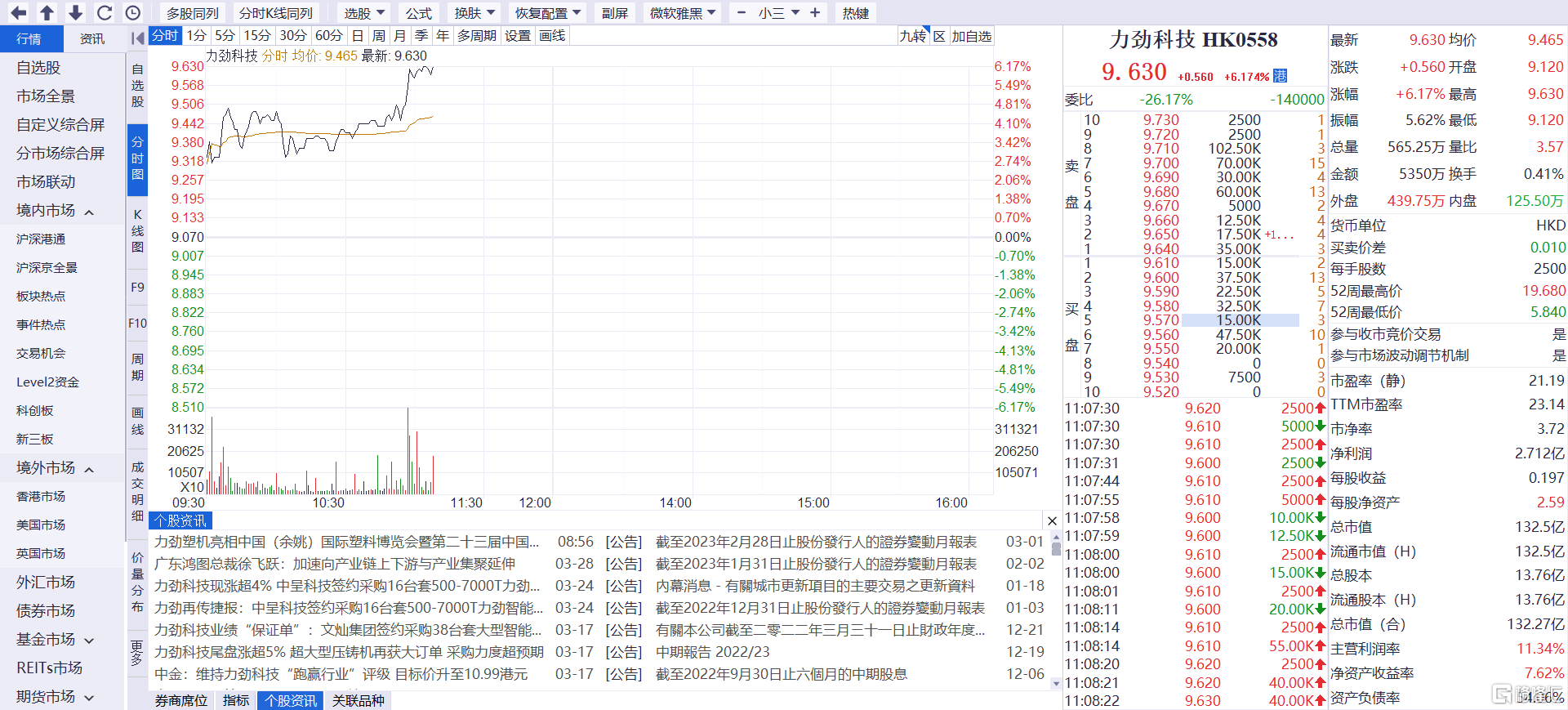The height and width of the screenshot is (710, 1568).
Task: Switch to the 券商席位 bottom tab
Action: (x=181, y=701)
